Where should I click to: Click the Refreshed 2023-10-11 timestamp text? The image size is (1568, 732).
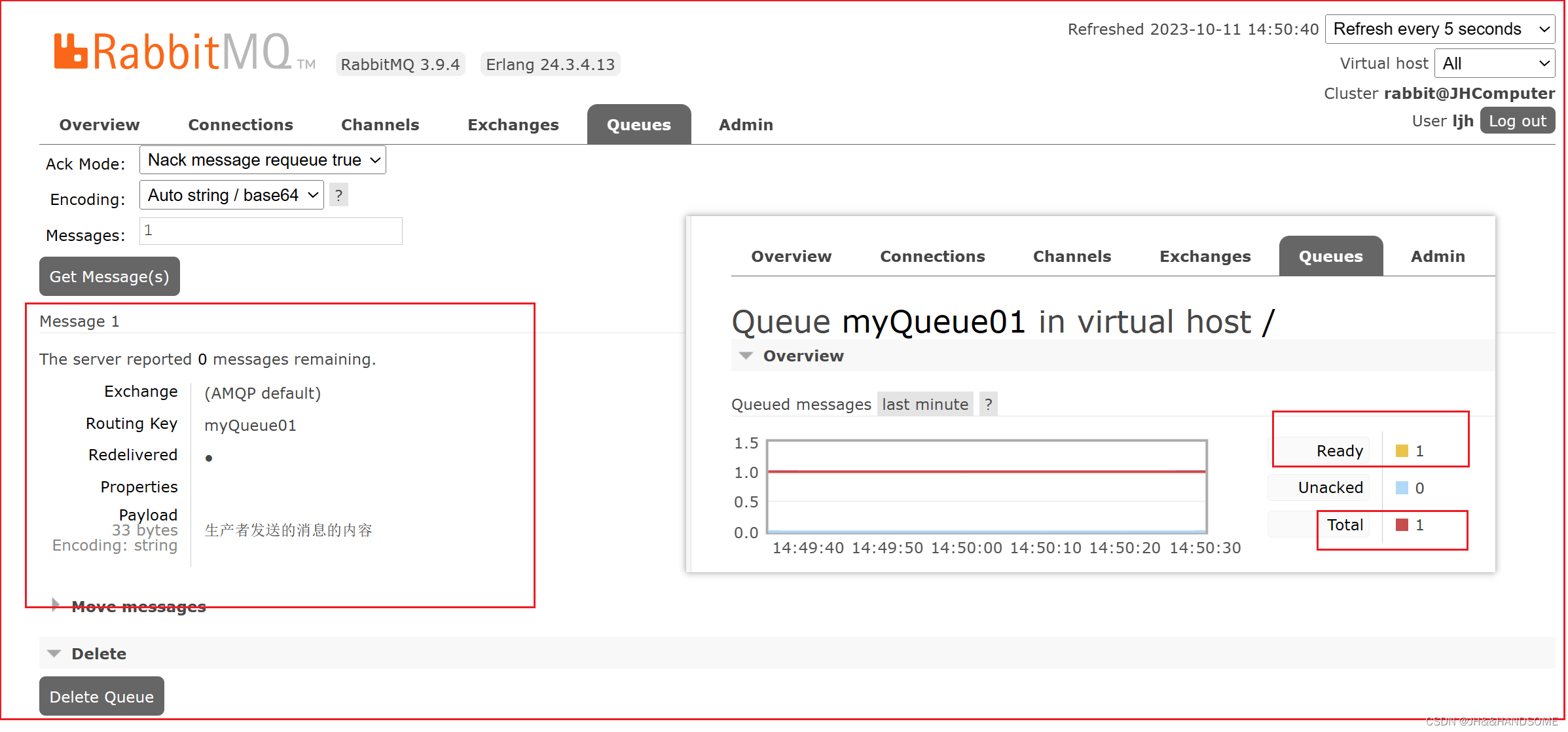1193,29
